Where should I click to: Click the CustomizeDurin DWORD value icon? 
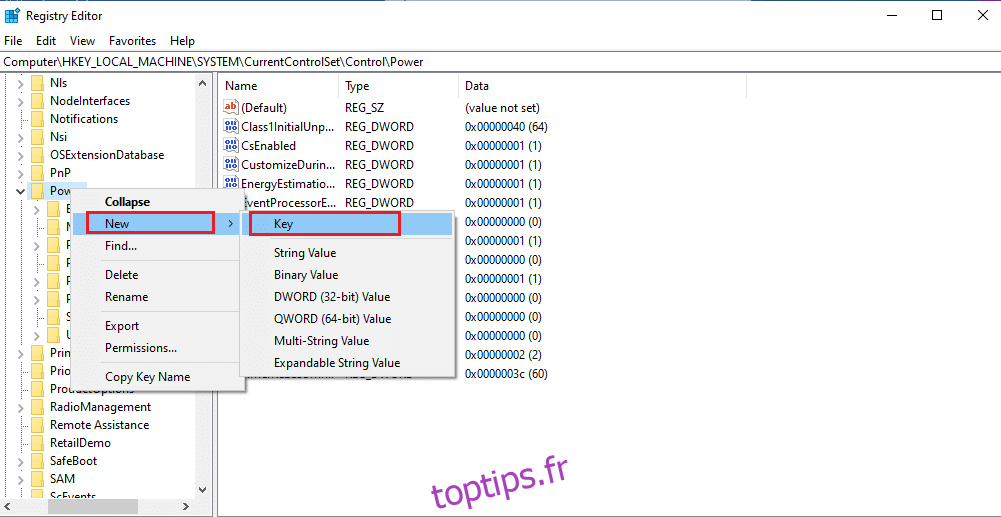[x=231, y=165]
